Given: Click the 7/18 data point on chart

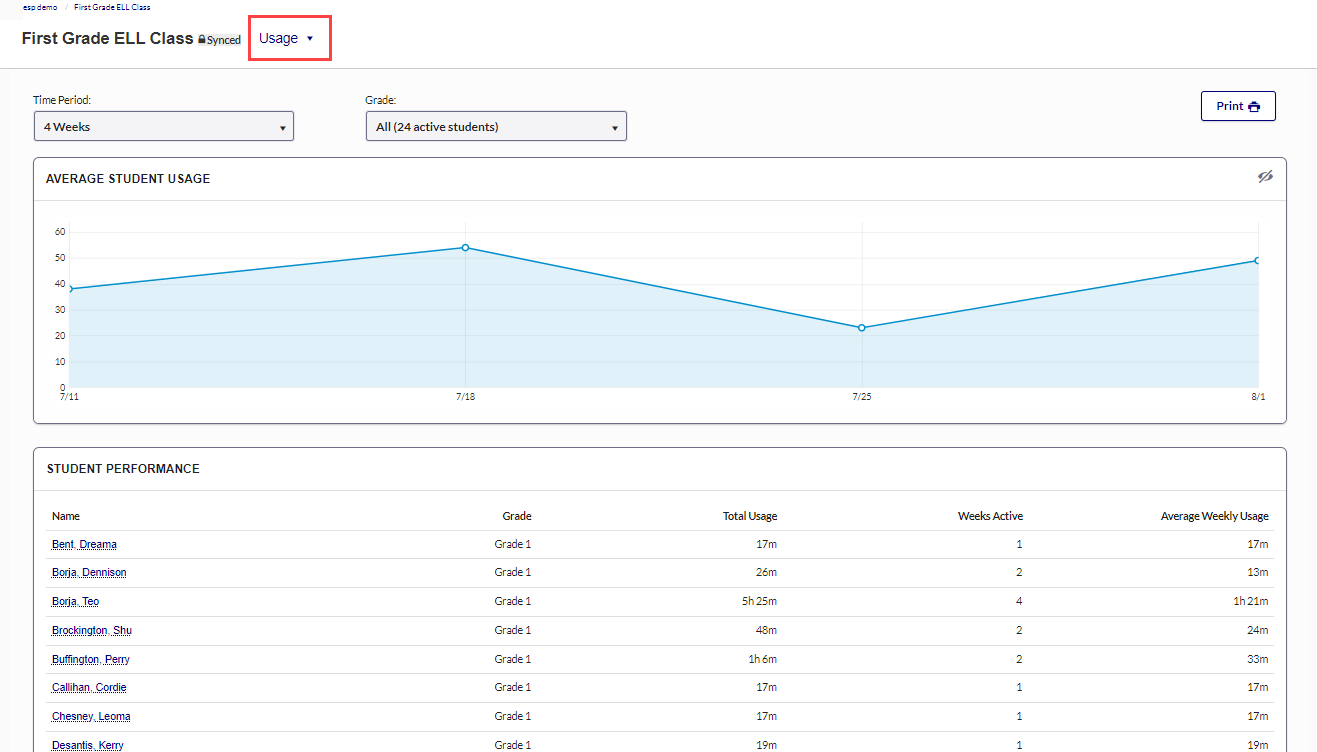Looking at the screenshot, I should pos(465,247).
